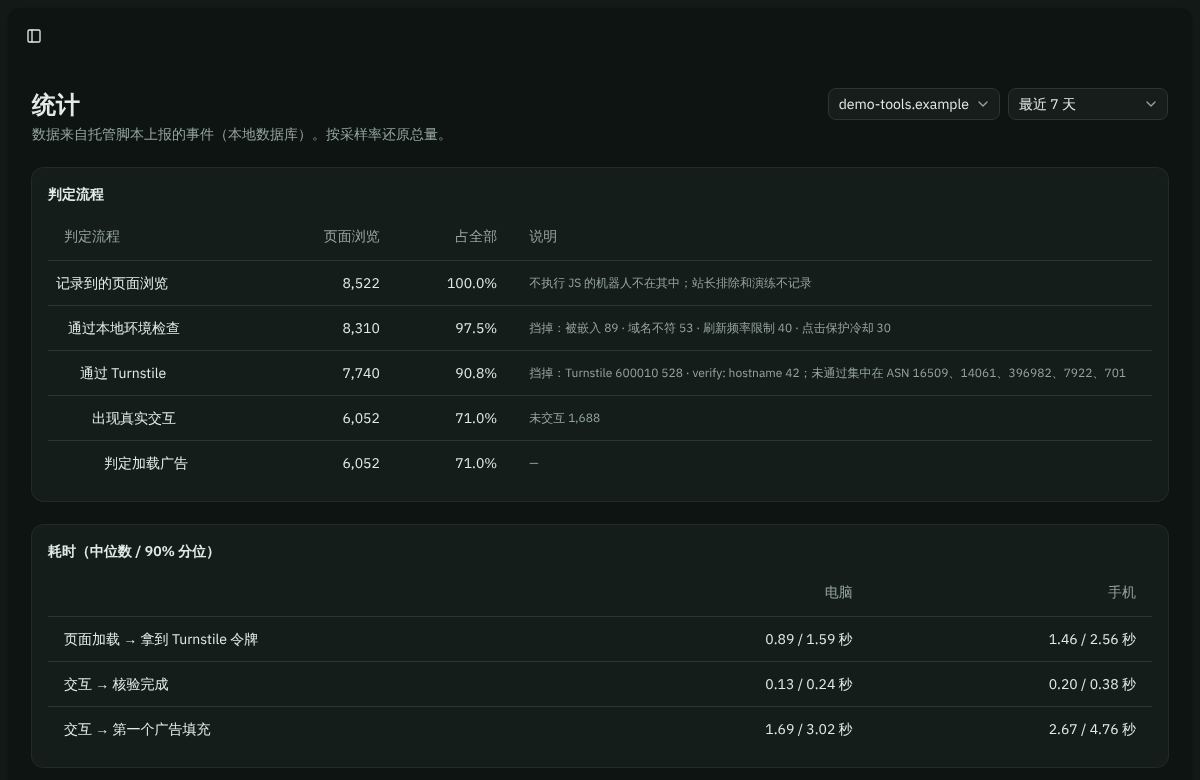This screenshot has height=780, width=1200.
Task: Click the 90.8% percentage cell
Action: (476, 373)
